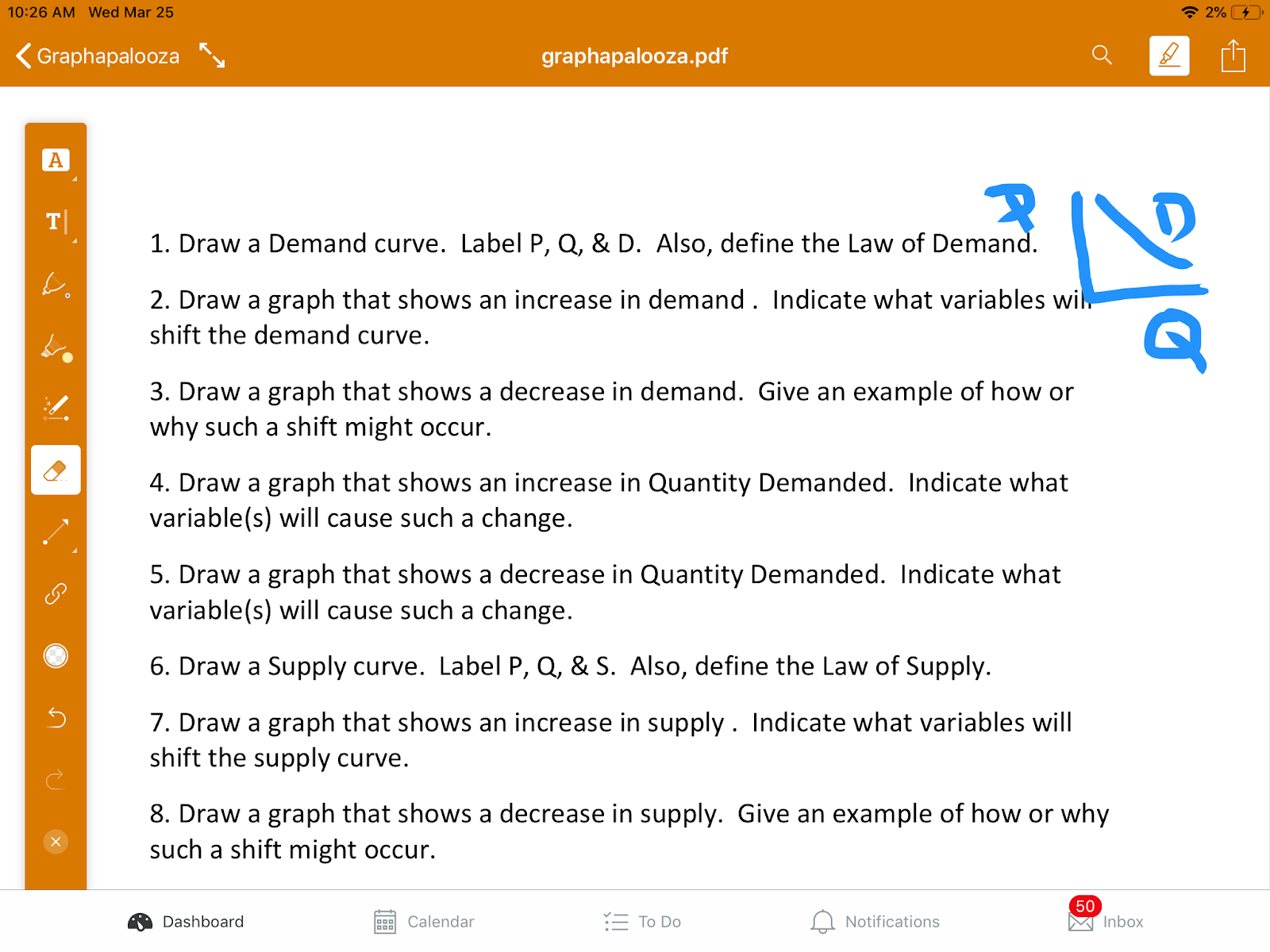The height and width of the screenshot is (952, 1270).
Task: Redo the undone annotation
Action: 56,780
